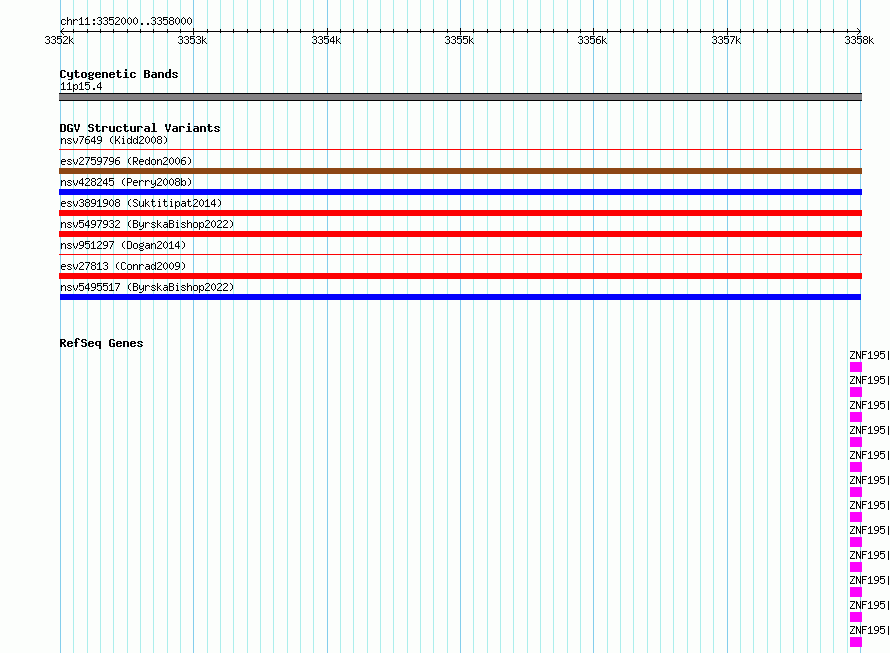The image size is (890, 653).
Task: Click the 11p15.4 band label
Action: (81, 86)
